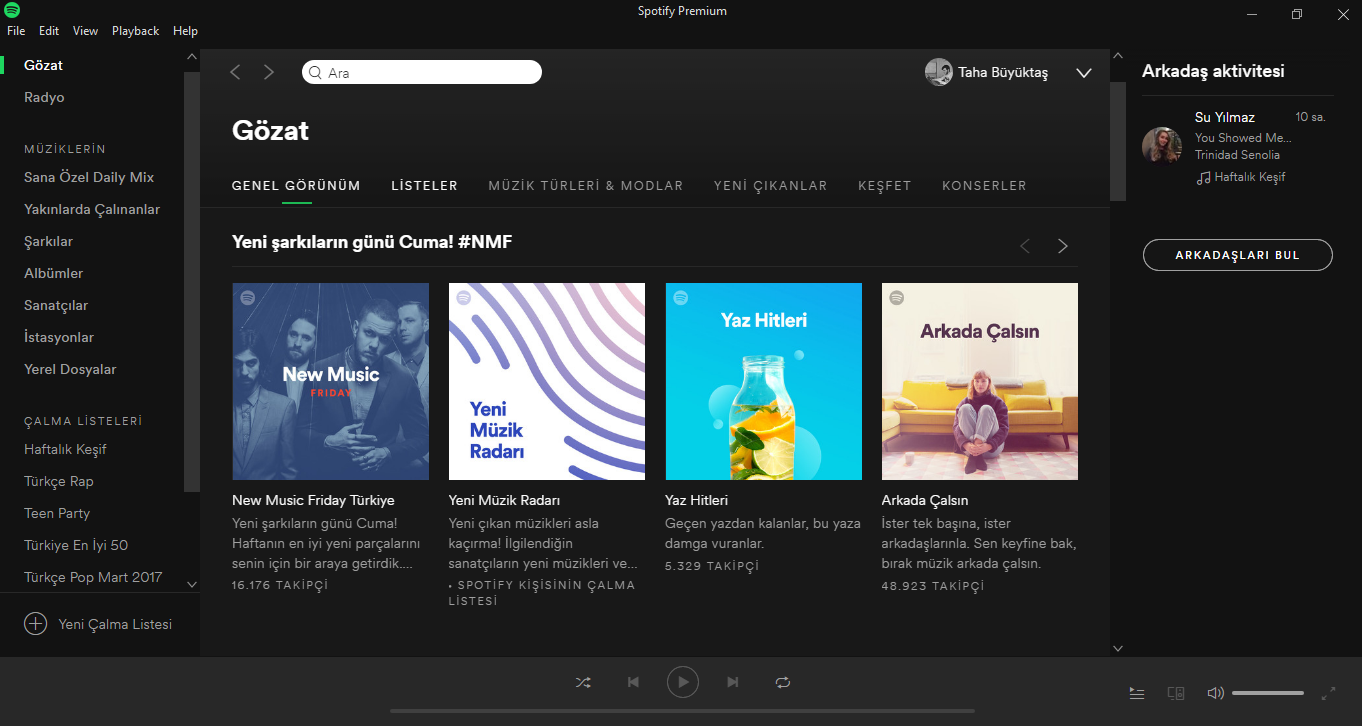Adjust the volume slider
The height and width of the screenshot is (726, 1362).
1267,693
